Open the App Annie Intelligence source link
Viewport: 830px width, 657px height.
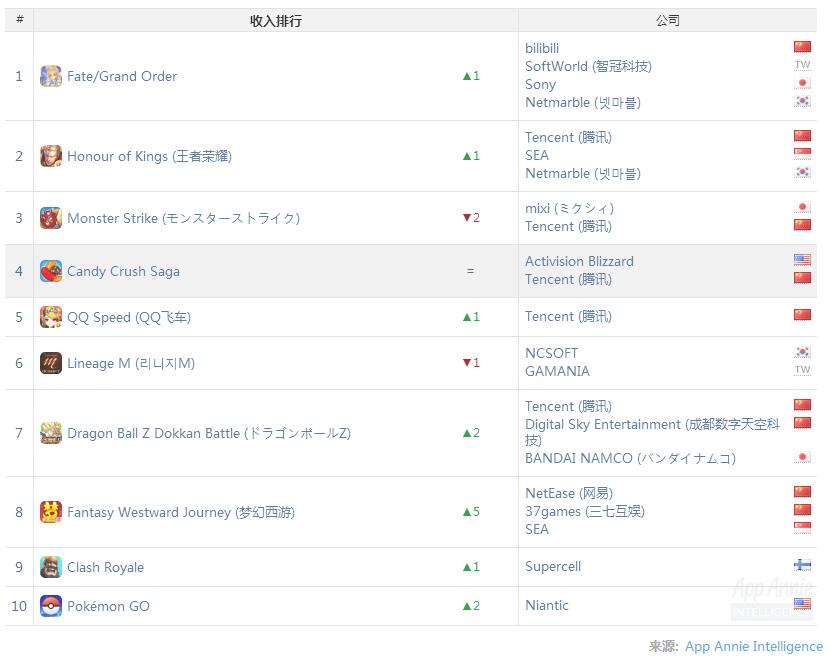coord(753,646)
